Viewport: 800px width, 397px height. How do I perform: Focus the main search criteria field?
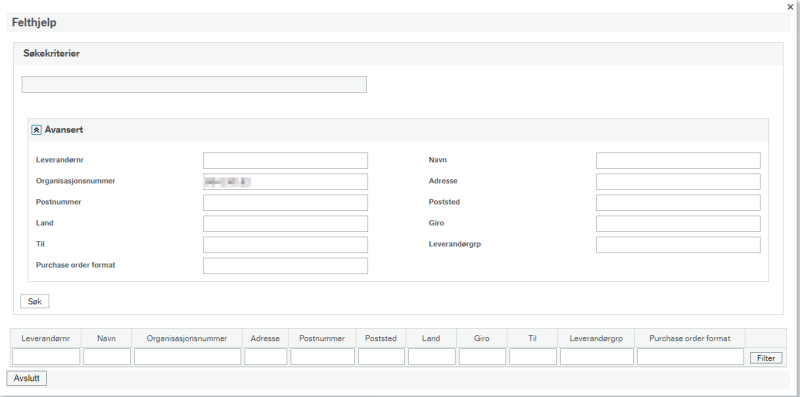click(194, 85)
